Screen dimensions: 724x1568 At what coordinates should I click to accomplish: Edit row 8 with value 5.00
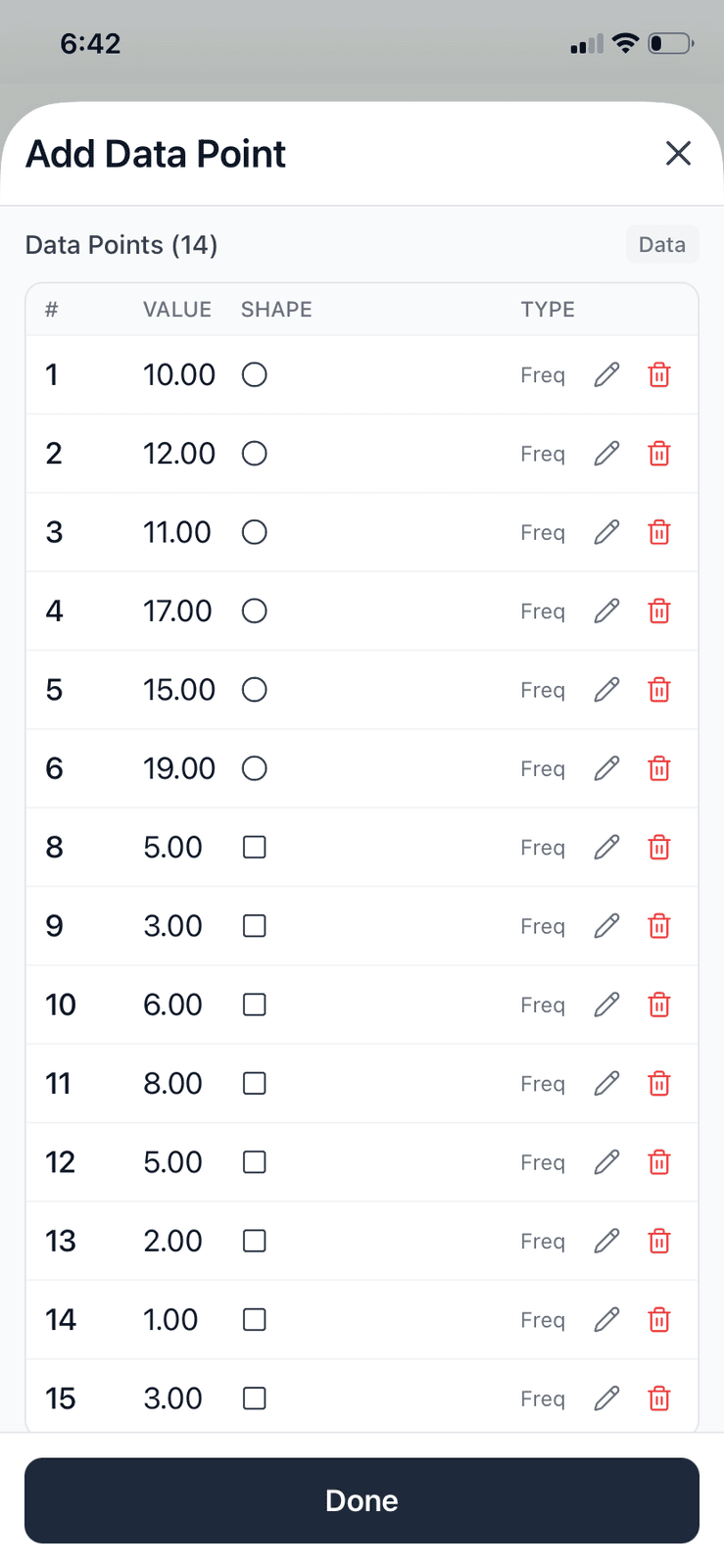tap(606, 847)
